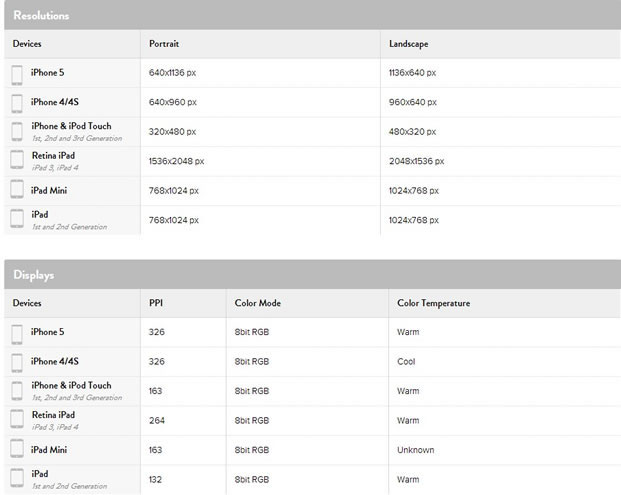This screenshot has height=495, width=621.
Task: Select the Retina iPad PPI value 264
Action: tap(157, 420)
